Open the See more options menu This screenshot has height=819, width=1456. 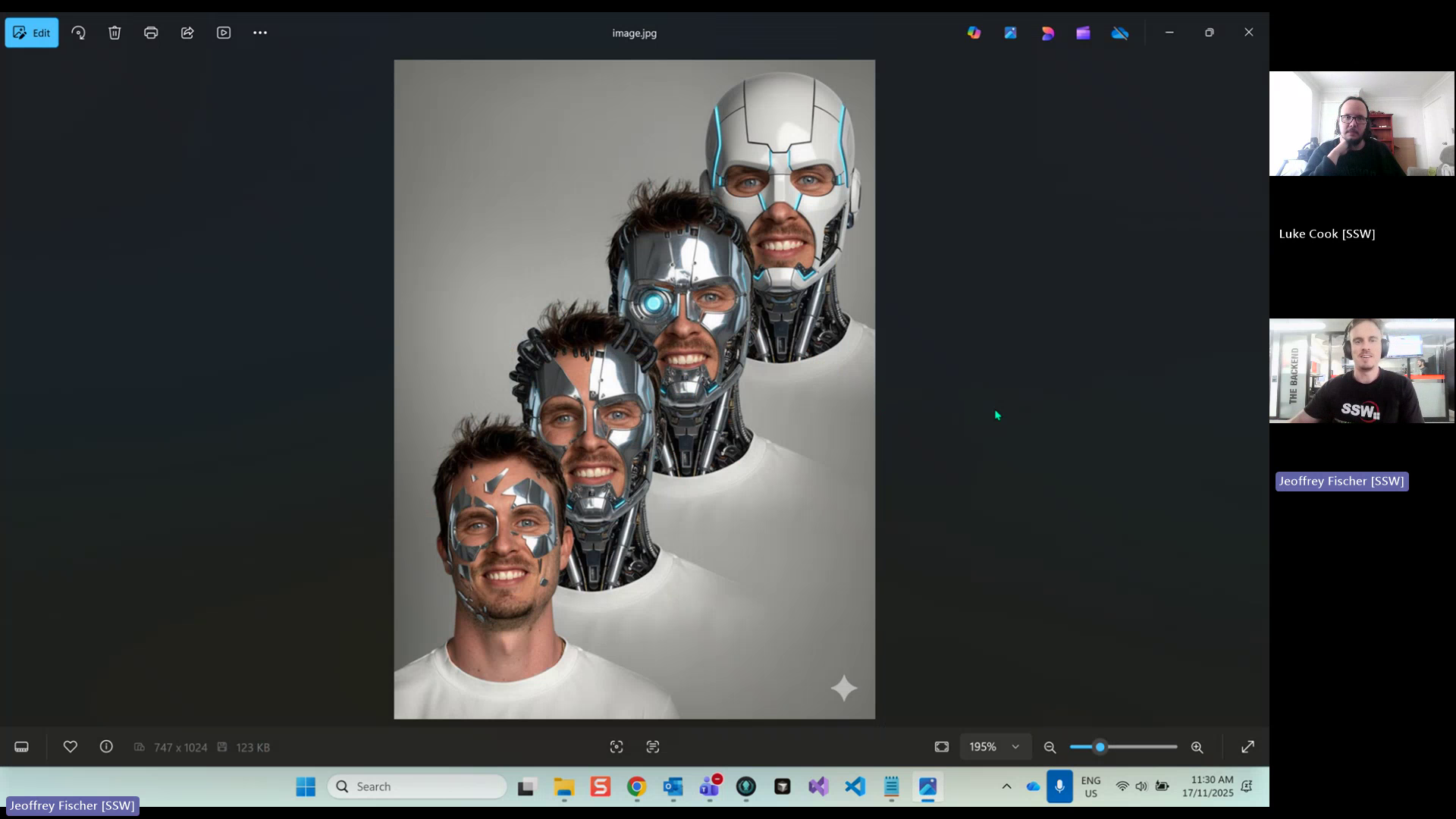[x=260, y=33]
